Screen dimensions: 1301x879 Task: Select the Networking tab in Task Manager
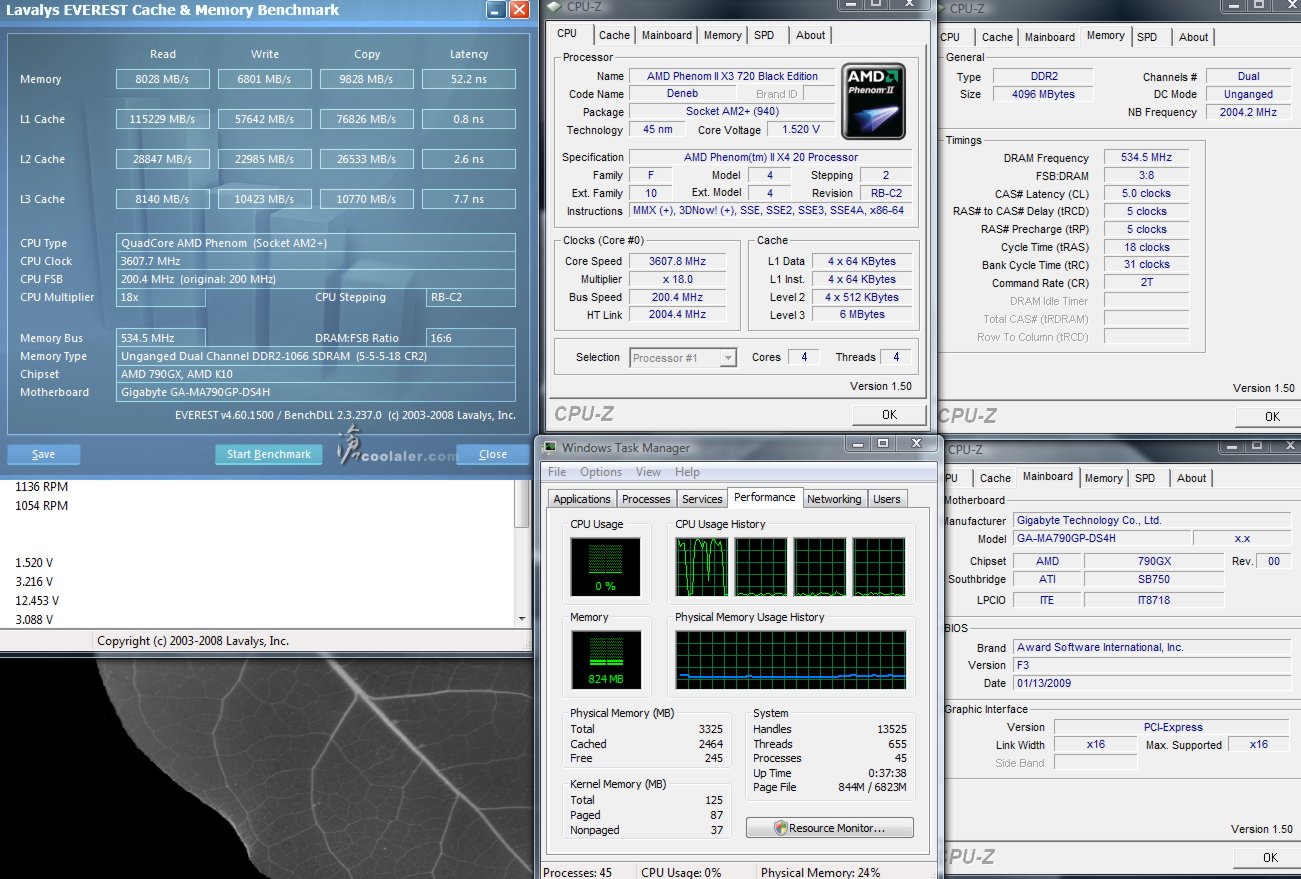tap(834, 499)
